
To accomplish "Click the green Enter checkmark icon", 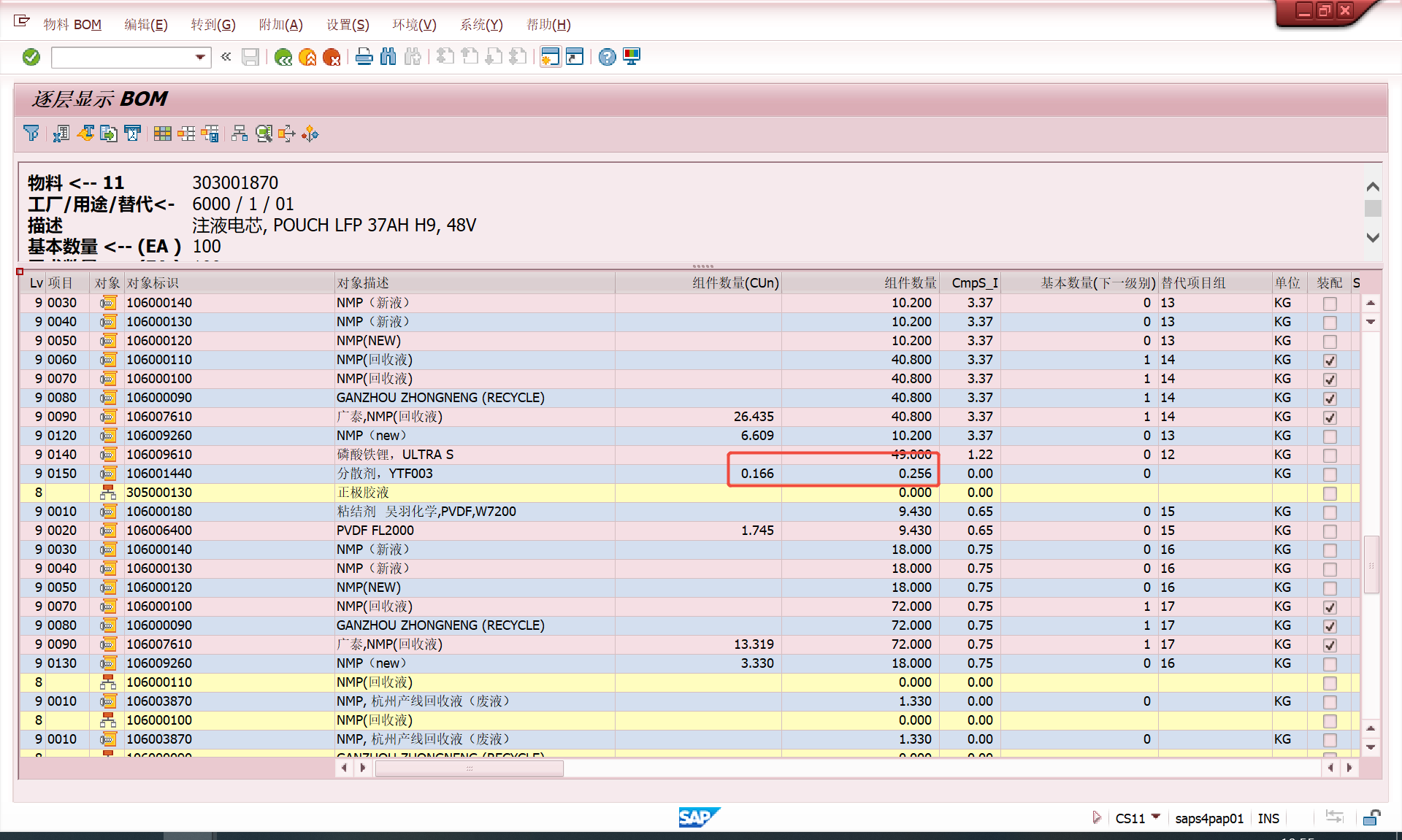I will pos(31,57).
